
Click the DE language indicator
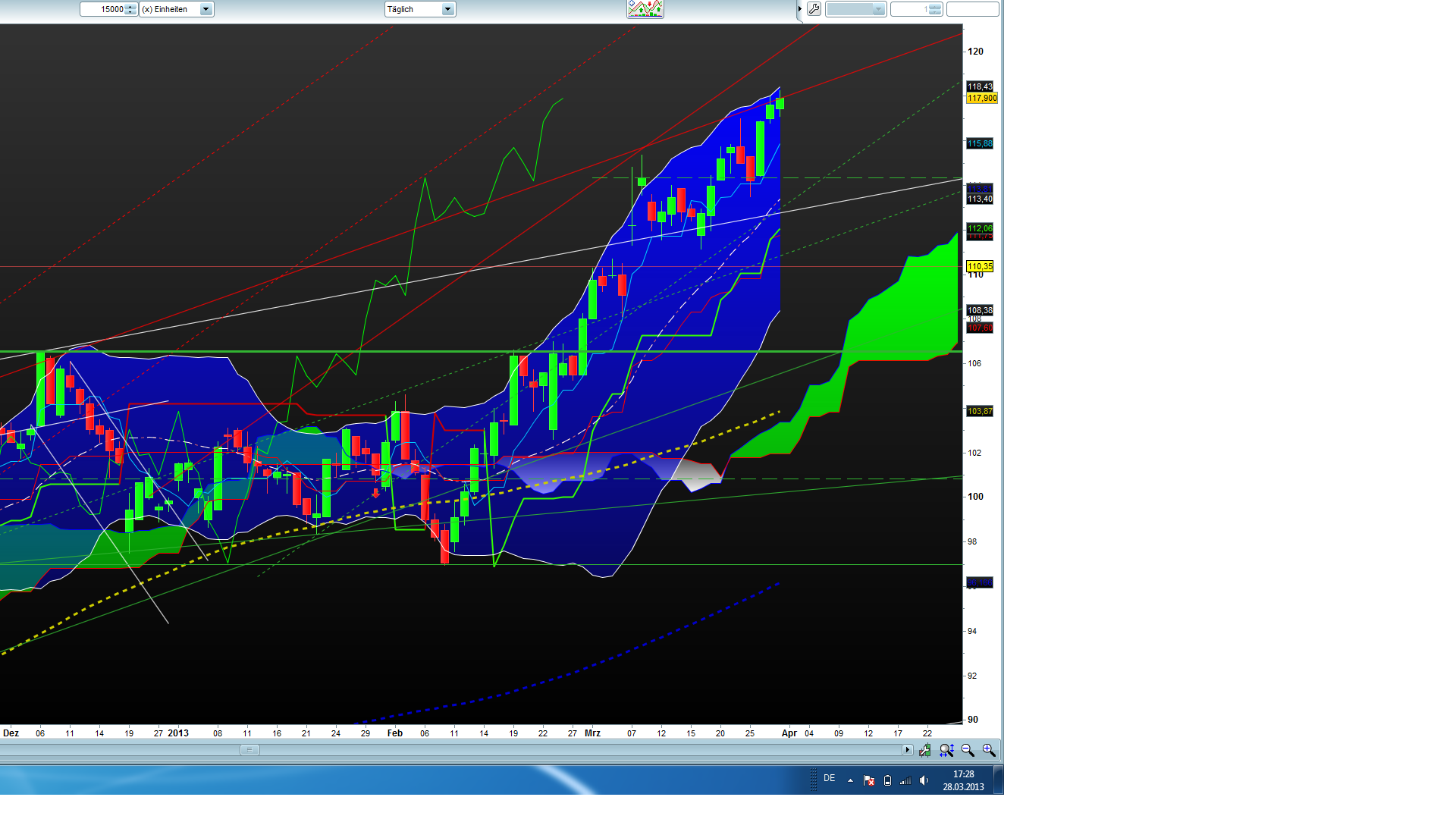tap(830, 778)
